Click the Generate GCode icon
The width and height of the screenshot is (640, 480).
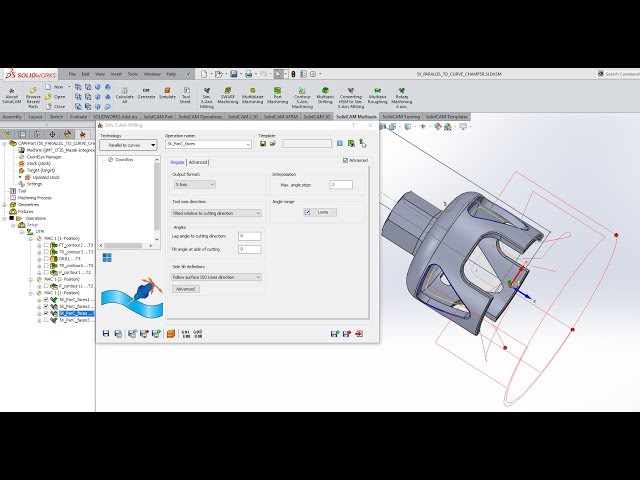pyautogui.click(x=146, y=93)
